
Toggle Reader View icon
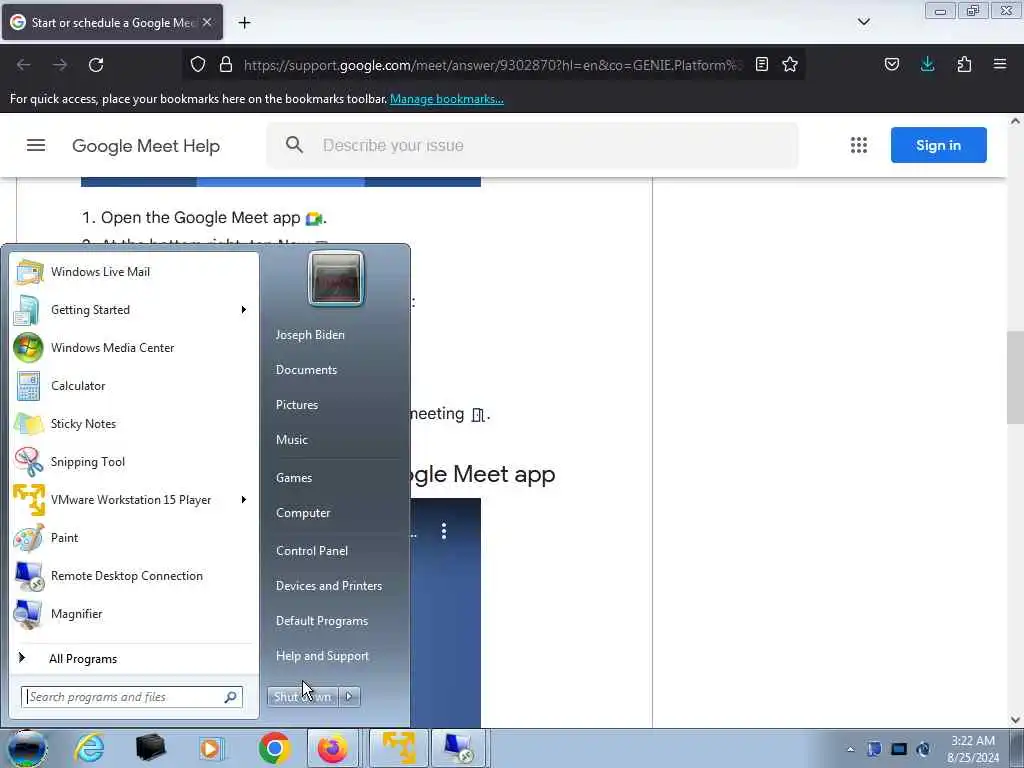(761, 64)
